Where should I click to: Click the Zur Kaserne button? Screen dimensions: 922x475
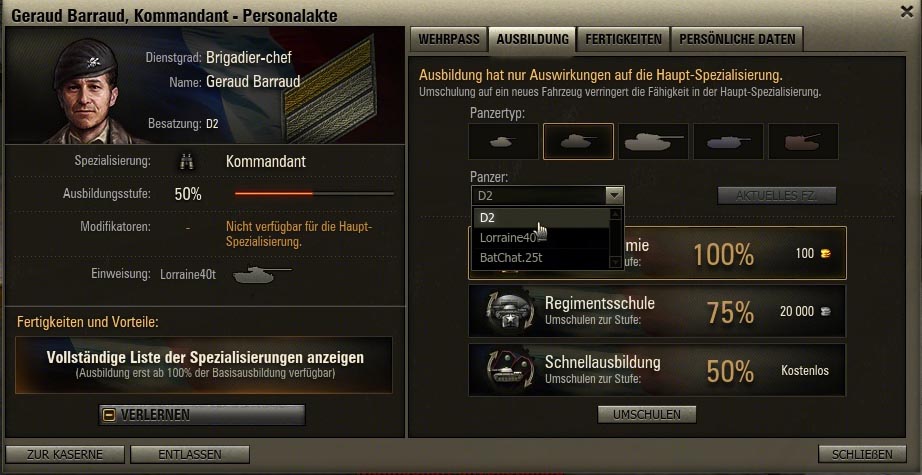(65, 454)
